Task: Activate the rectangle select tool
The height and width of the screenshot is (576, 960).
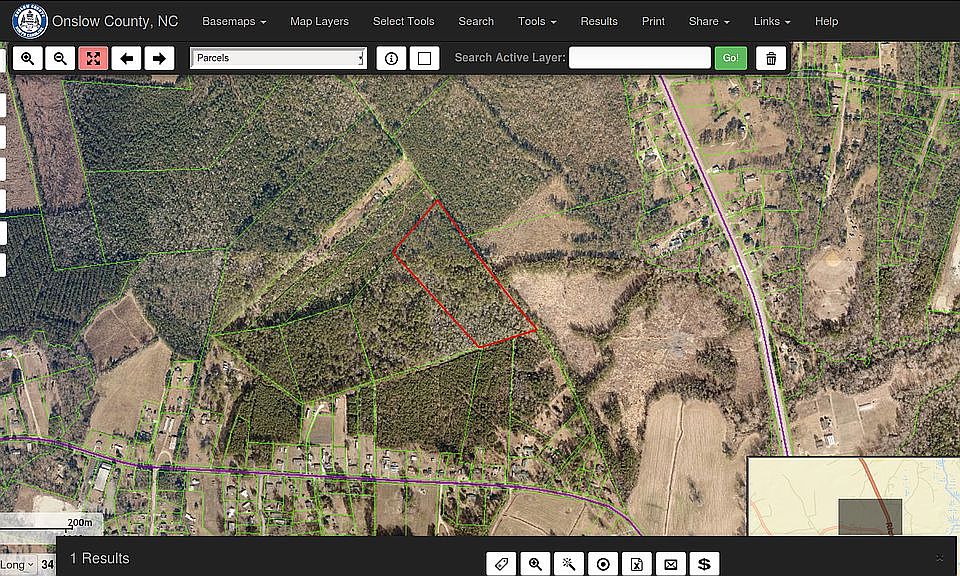Action: pos(424,58)
